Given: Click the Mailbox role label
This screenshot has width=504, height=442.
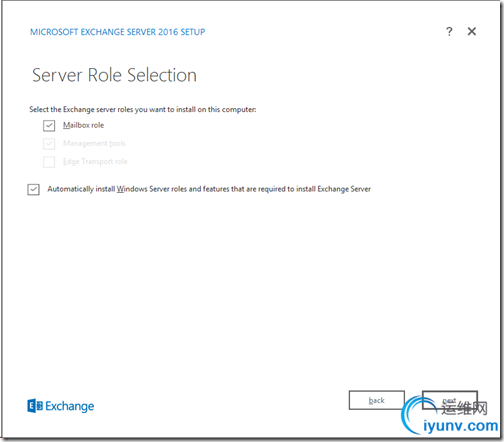Looking at the screenshot, I should pos(83,125).
